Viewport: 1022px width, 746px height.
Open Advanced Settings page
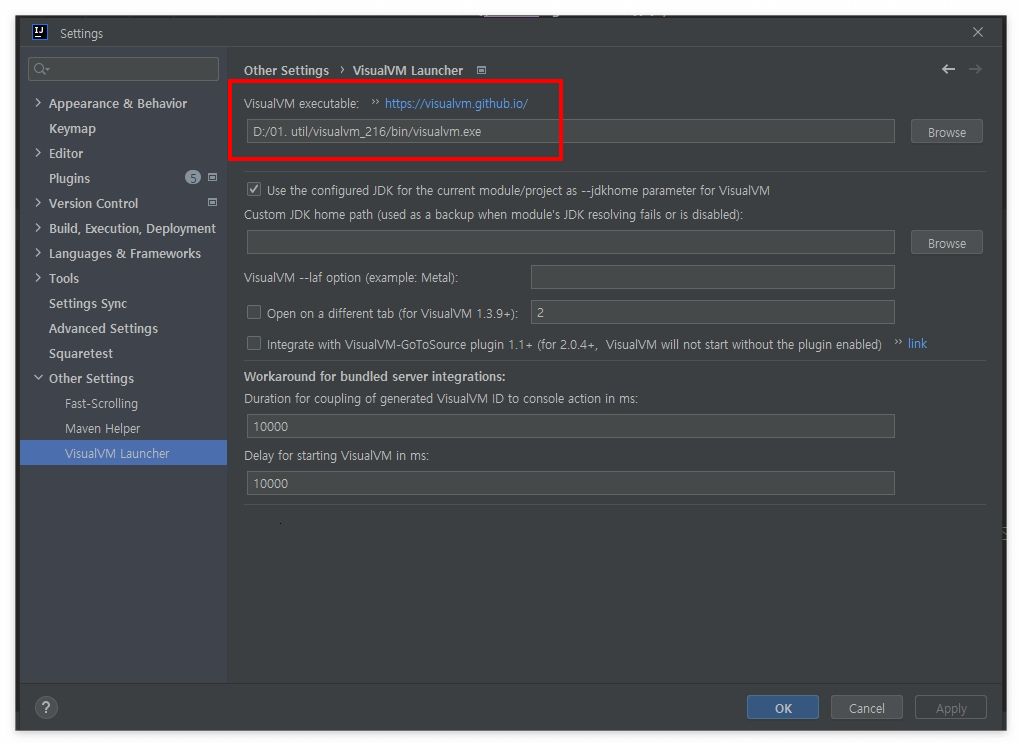tap(103, 328)
